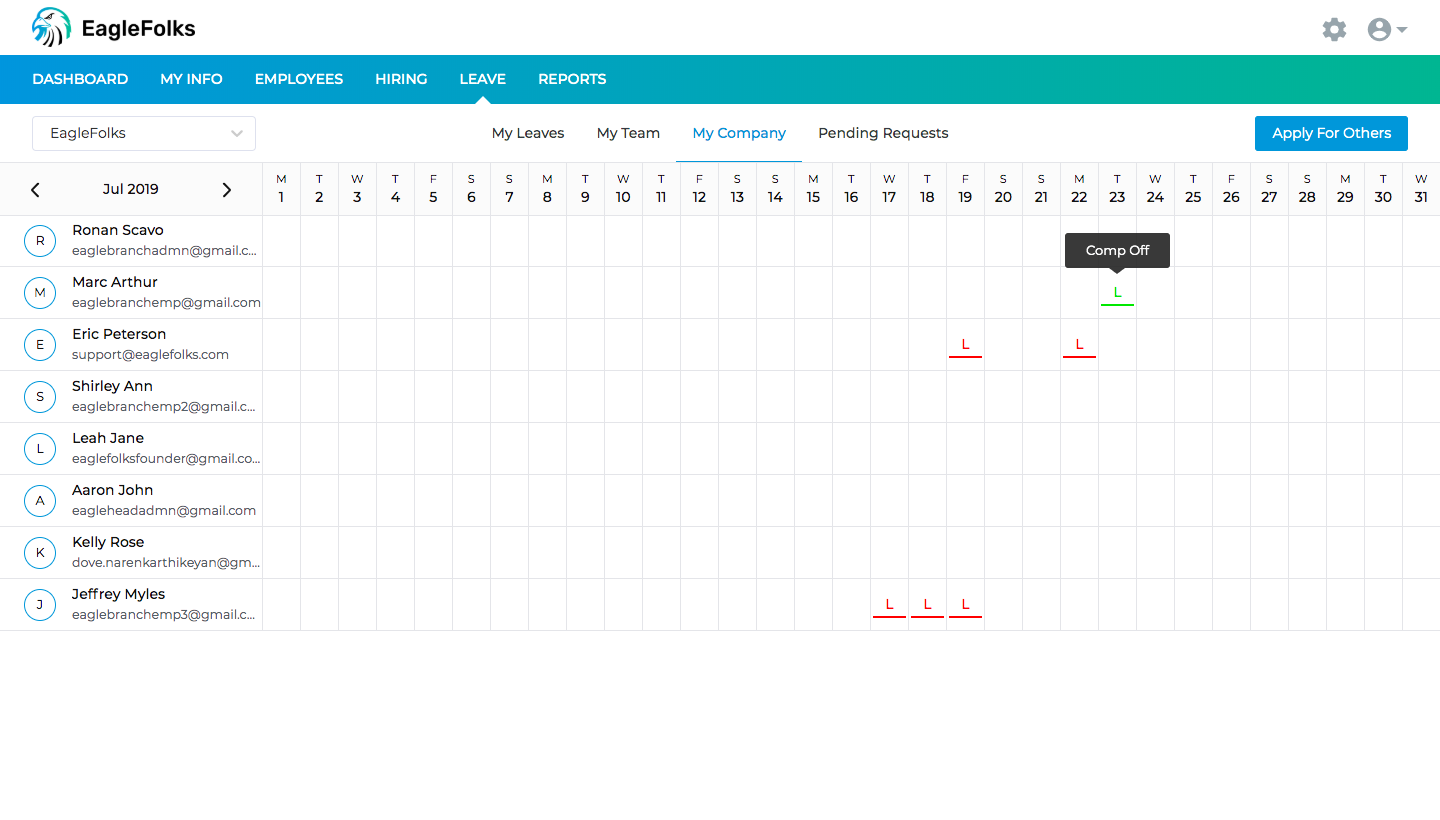
Task: Click email support@eaglefolks.com
Action: (151, 354)
